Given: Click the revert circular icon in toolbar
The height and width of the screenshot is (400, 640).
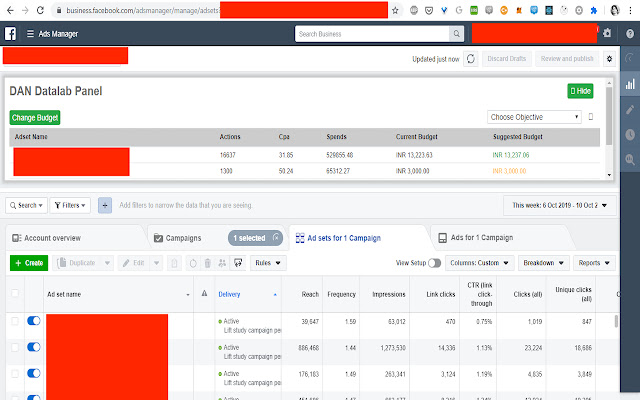Looking at the screenshot, I should [x=193, y=263].
